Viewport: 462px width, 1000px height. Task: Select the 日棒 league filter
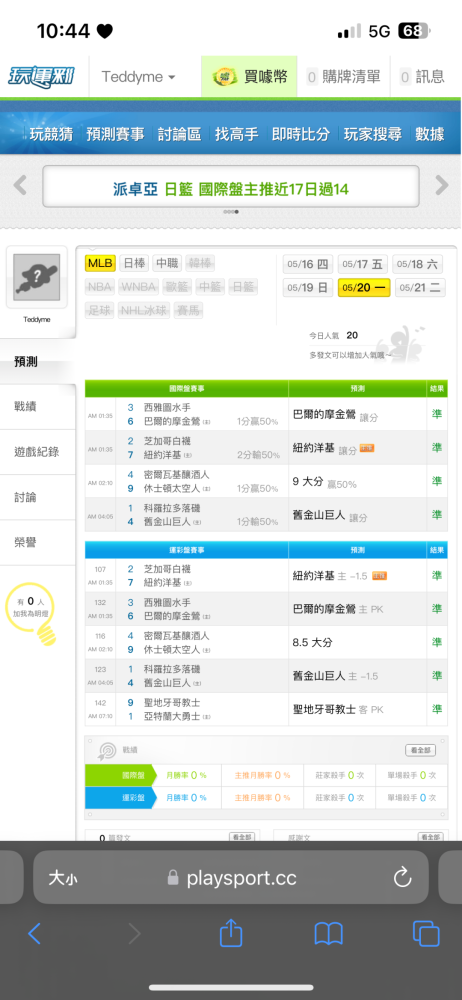point(134,263)
